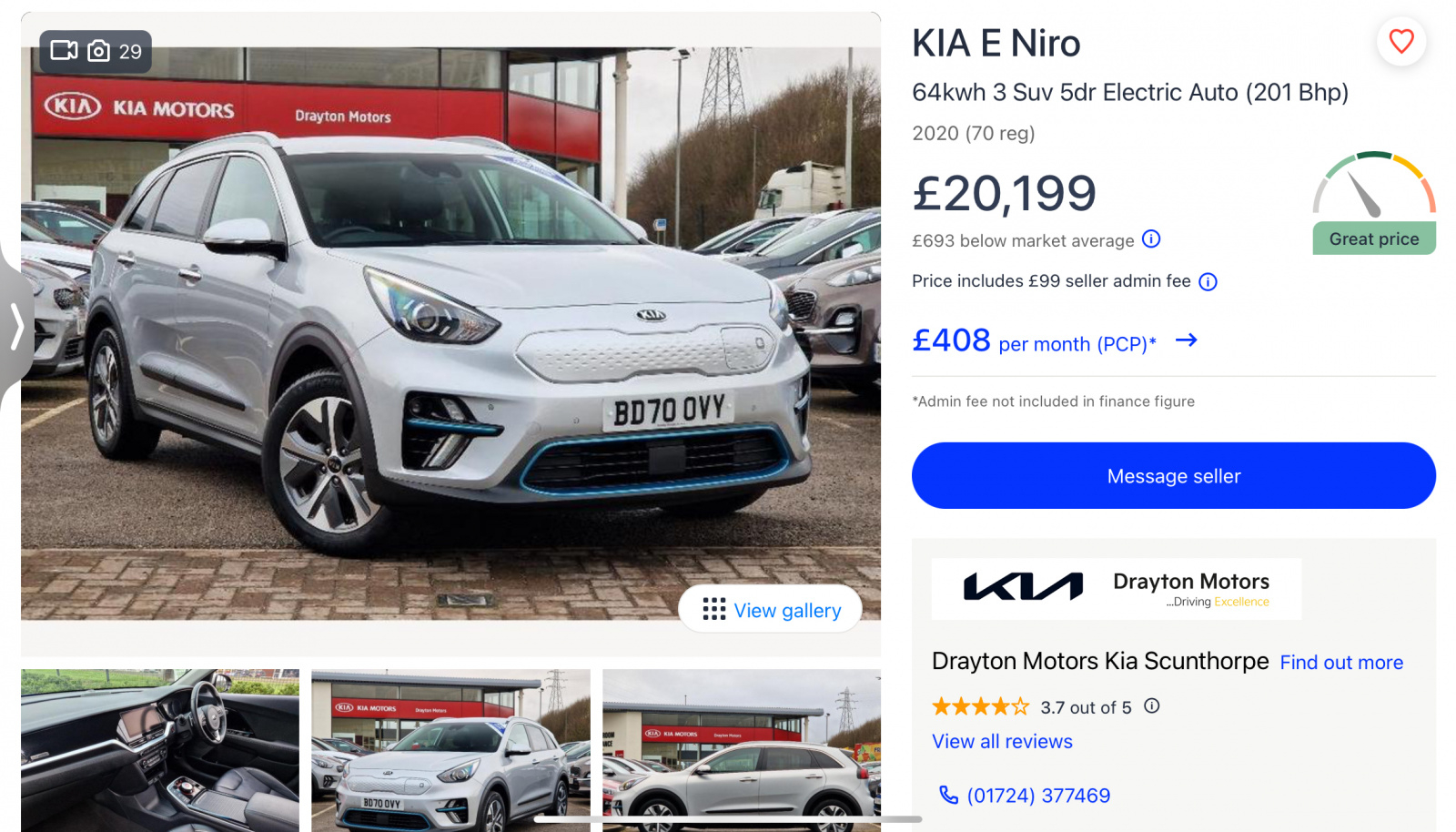Message seller
The height and width of the screenshot is (832, 1456).
pos(1174,476)
